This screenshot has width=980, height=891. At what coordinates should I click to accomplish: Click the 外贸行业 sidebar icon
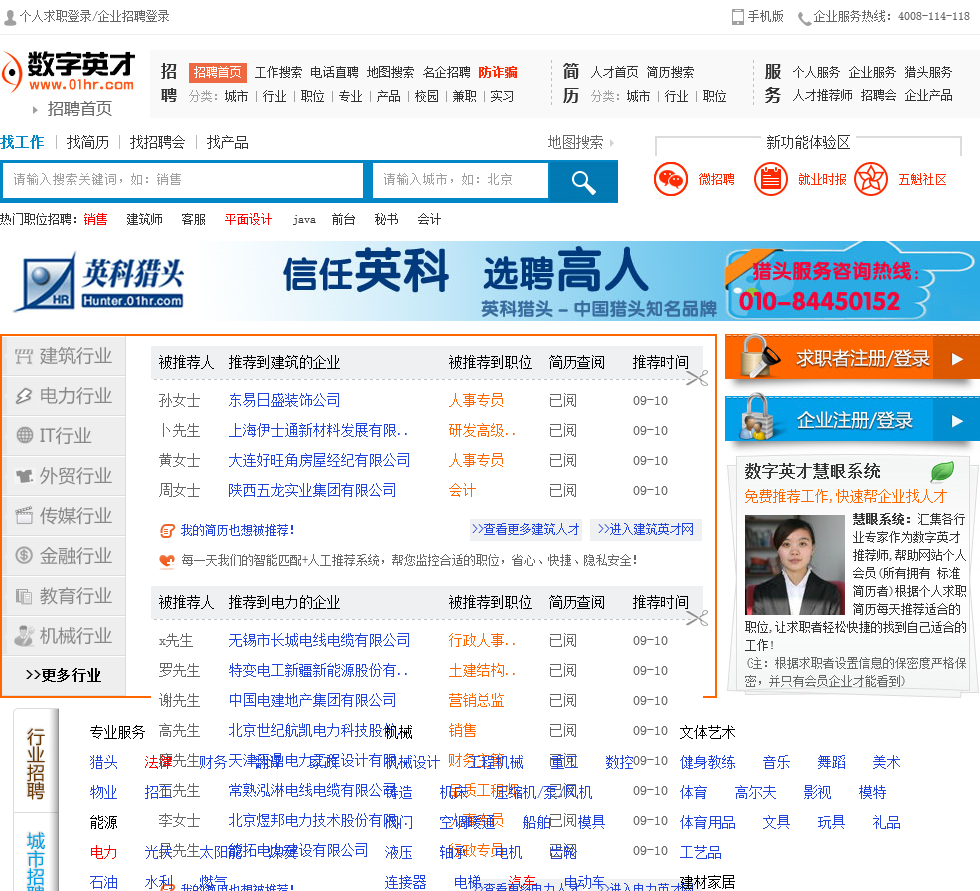[x=24, y=476]
